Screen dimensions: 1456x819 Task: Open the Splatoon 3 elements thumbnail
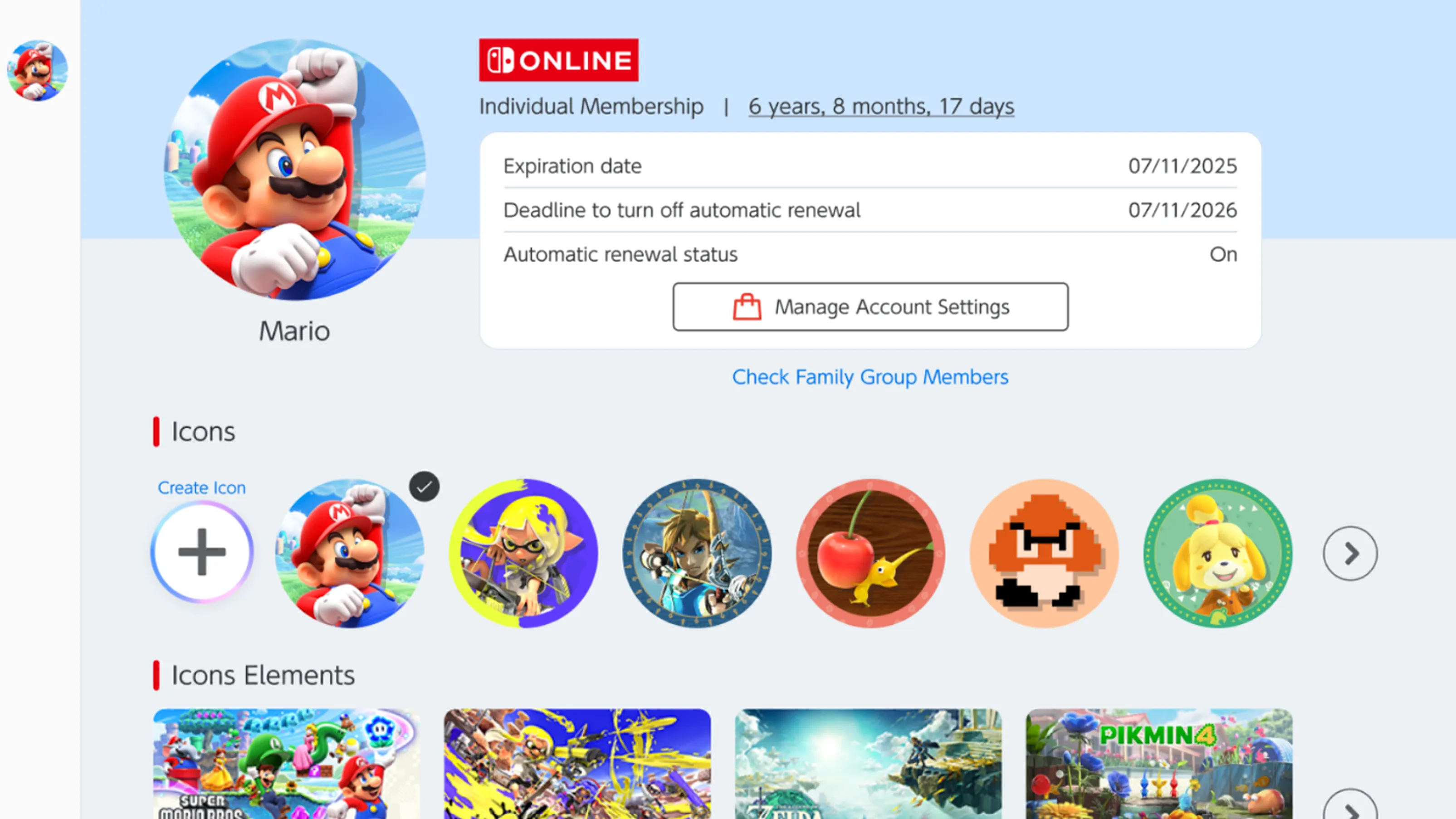[578, 764]
